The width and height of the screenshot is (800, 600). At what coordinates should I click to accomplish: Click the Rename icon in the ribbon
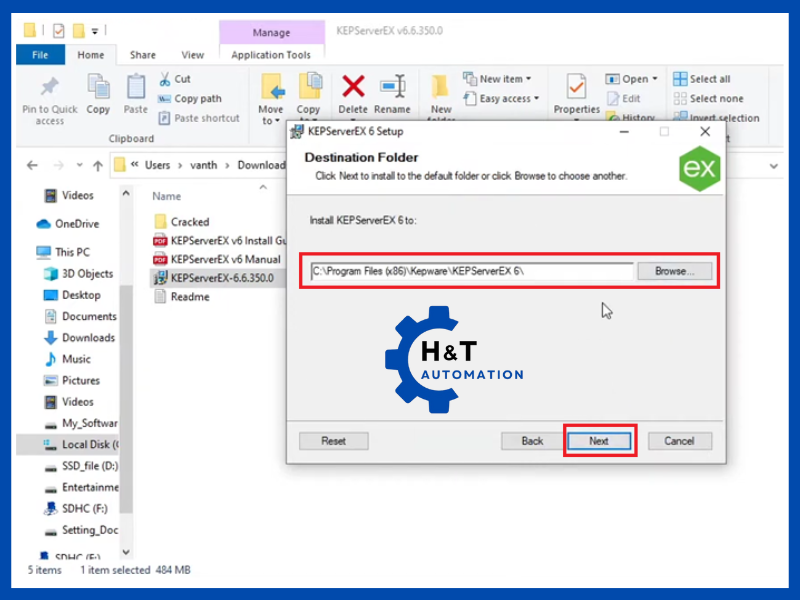pos(392,87)
